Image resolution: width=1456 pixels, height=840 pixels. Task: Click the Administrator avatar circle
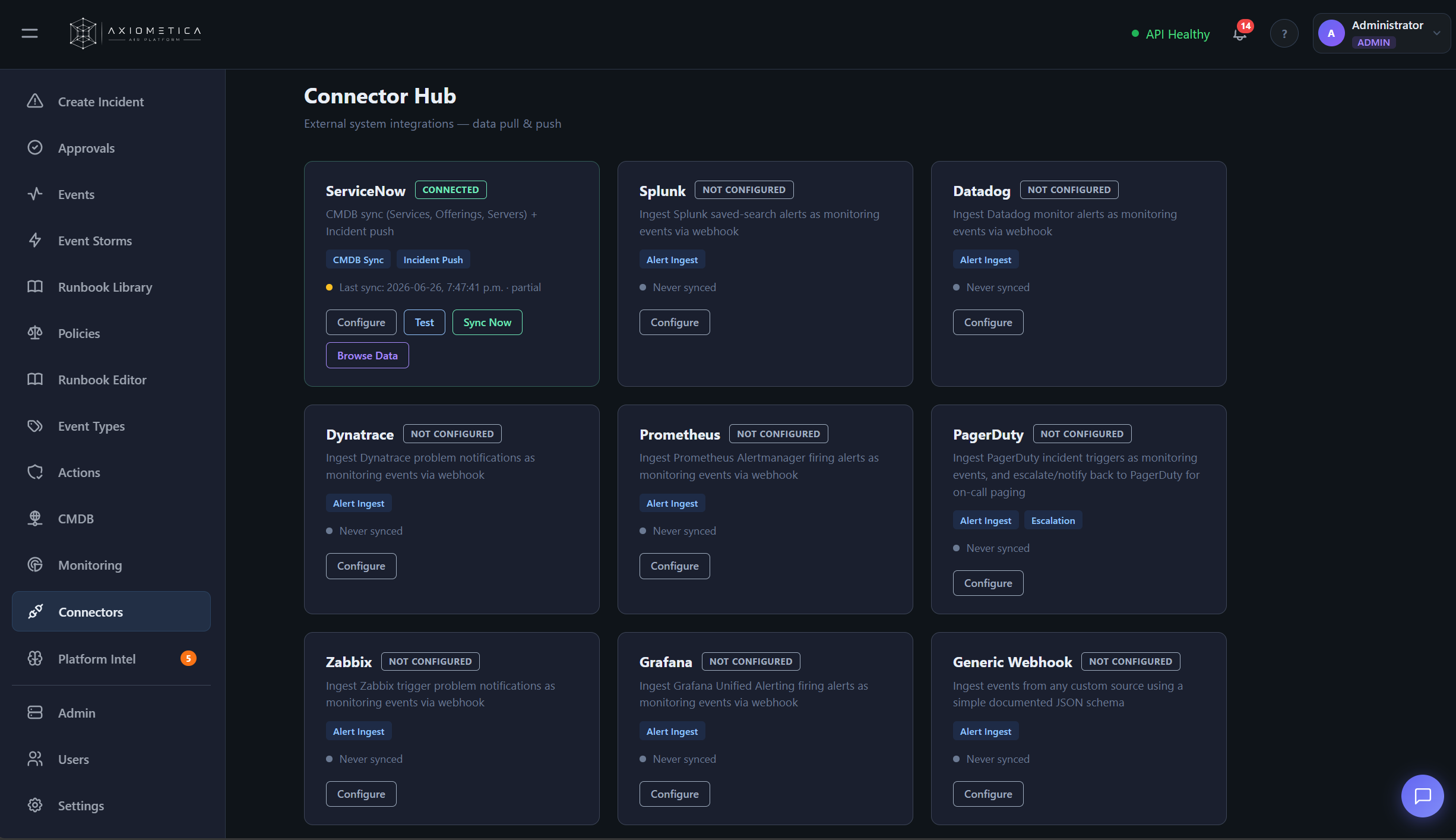(x=1331, y=34)
